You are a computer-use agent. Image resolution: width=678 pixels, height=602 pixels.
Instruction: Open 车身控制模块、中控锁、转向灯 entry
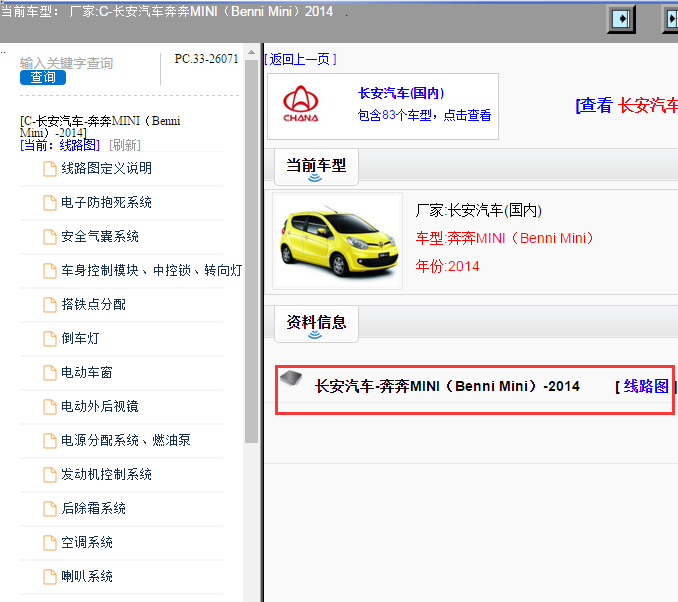pyautogui.click(x=151, y=270)
